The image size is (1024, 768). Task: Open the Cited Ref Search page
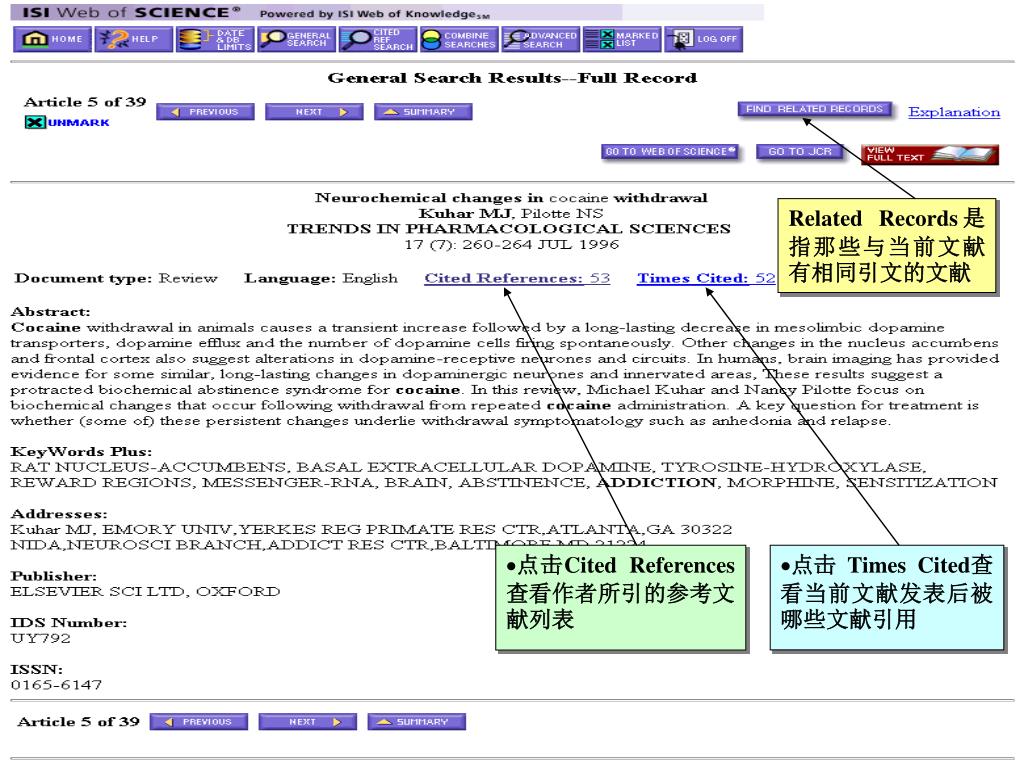tap(377, 39)
